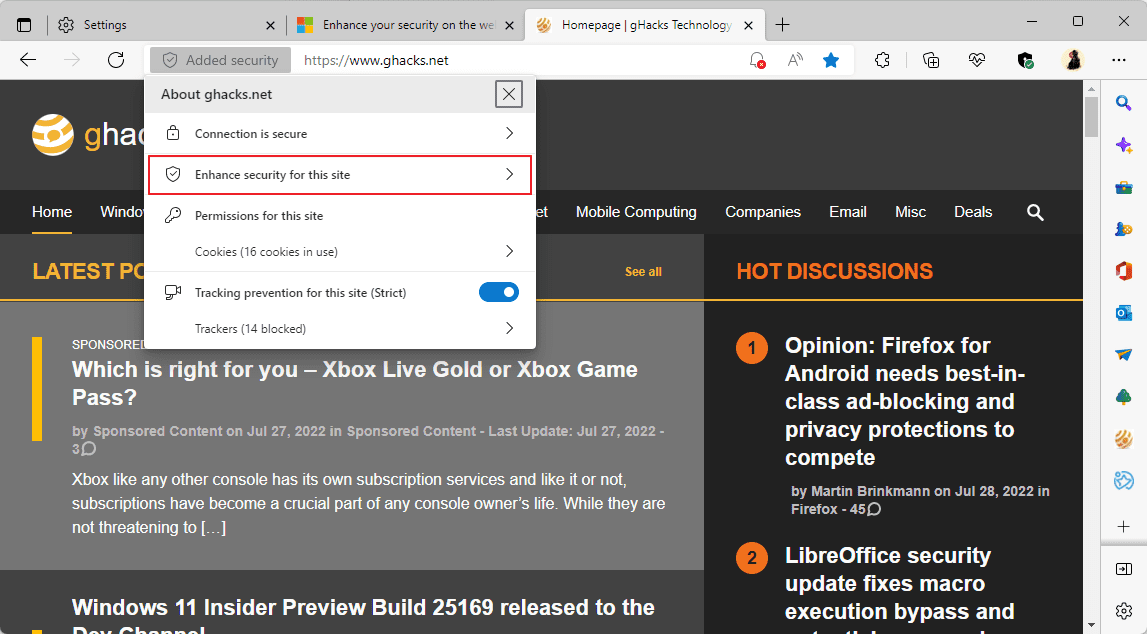Click the Read aloud icon in address bar
This screenshot has height=634, width=1147.
click(795, 60)
